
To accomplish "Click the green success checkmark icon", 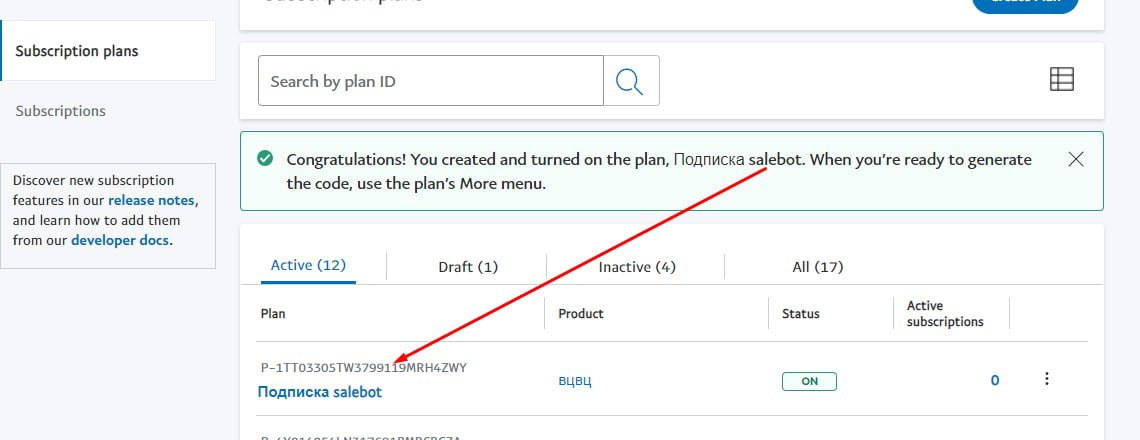I will 265,159.
